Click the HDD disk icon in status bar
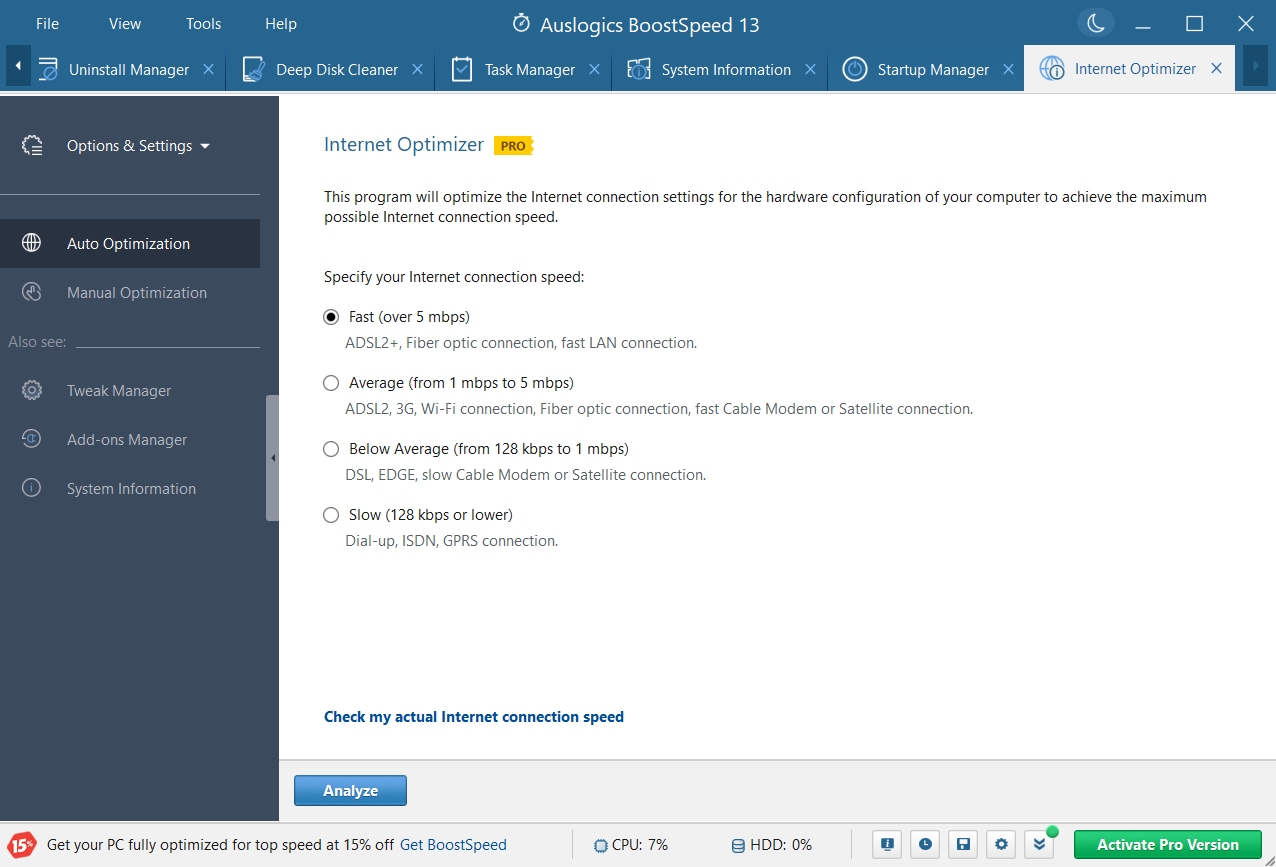 point(738,845)
